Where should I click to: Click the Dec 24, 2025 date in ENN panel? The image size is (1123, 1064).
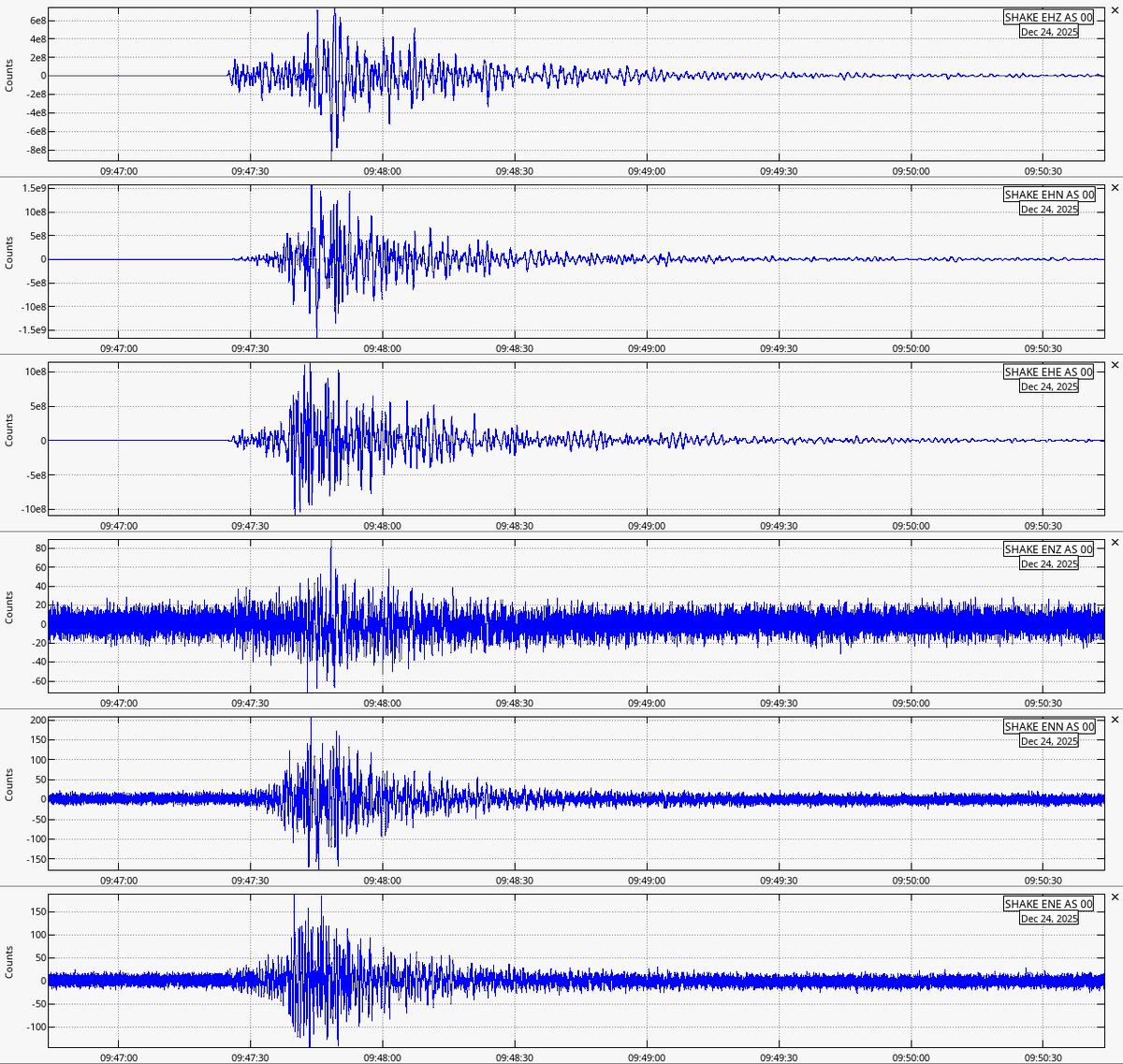click(1049, 741)
